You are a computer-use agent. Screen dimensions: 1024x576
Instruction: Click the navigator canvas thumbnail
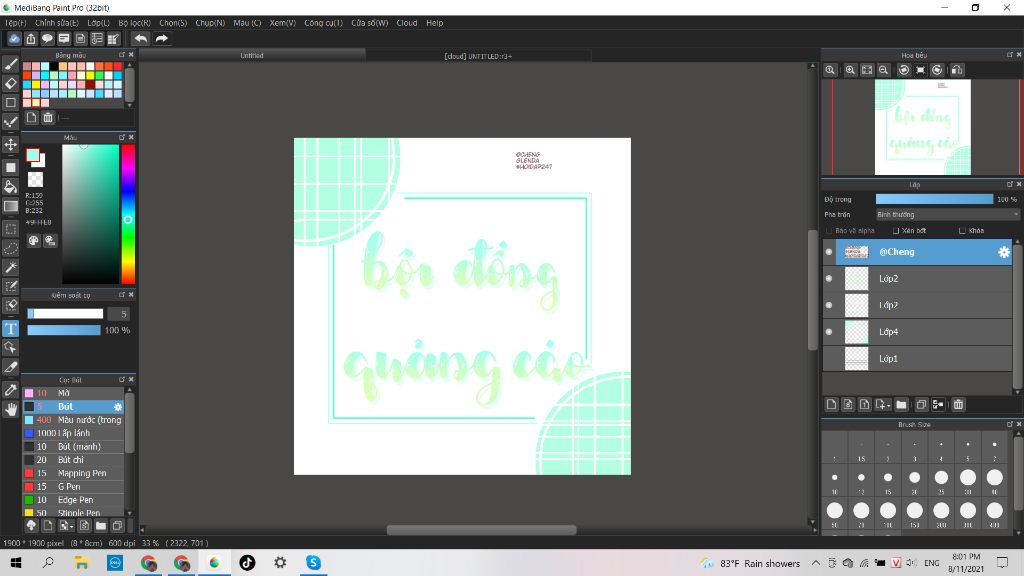tap(922, 127)
